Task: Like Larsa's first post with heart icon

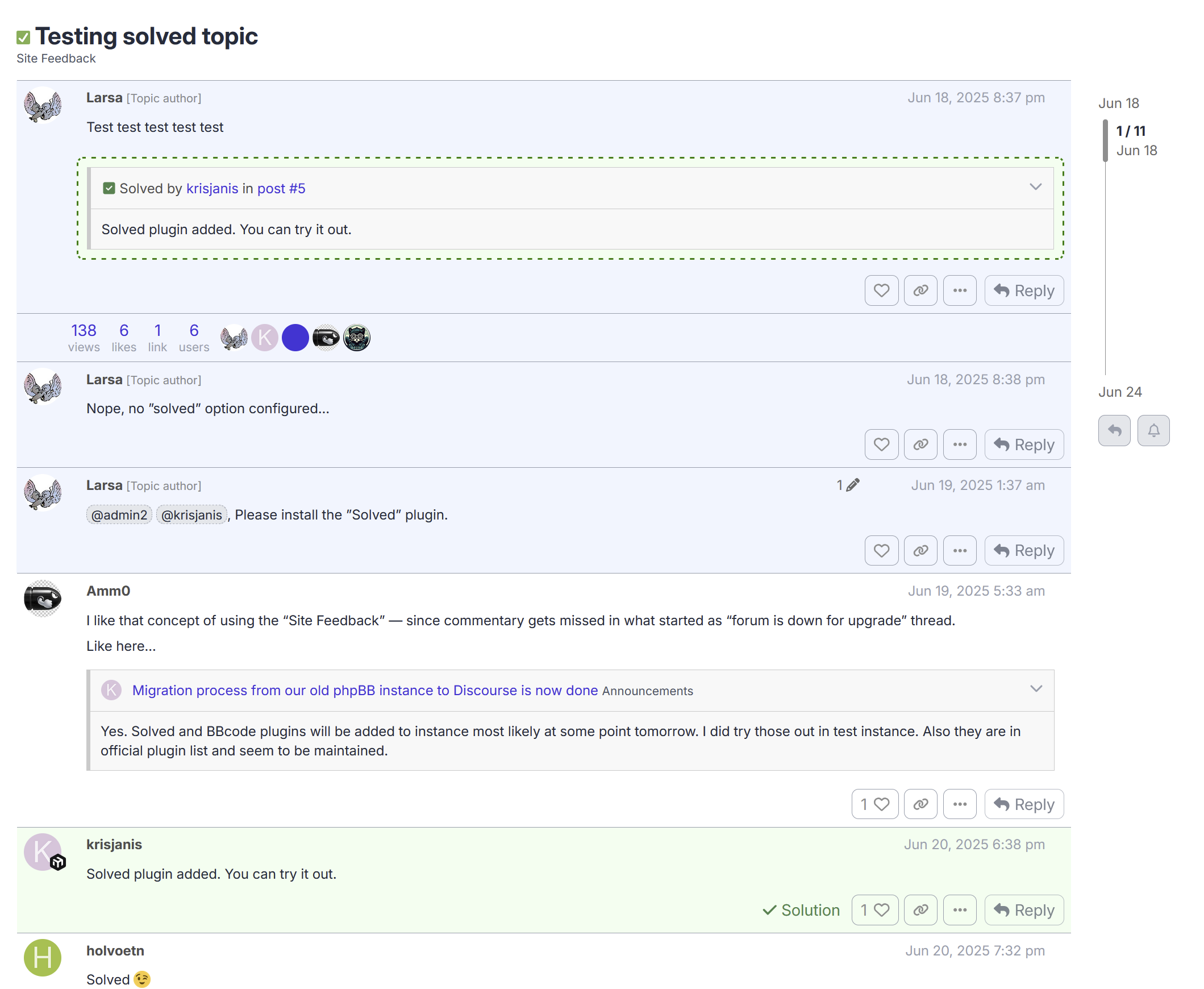Action: 881,290
